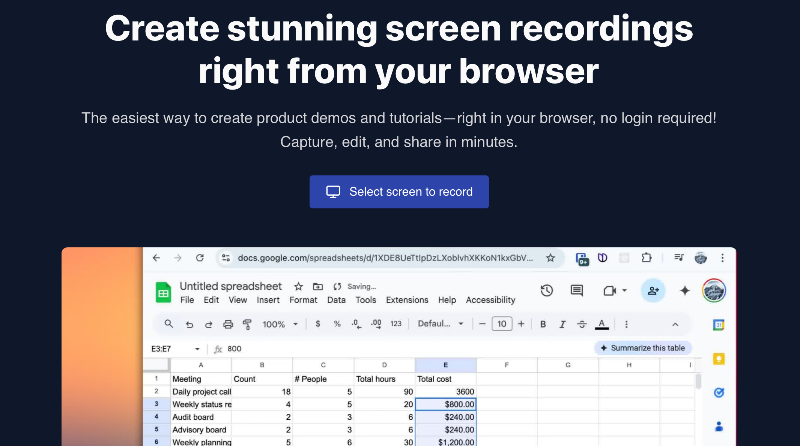Click the browser back arrow in demo
800x446 pixels.
coord(157,258)
